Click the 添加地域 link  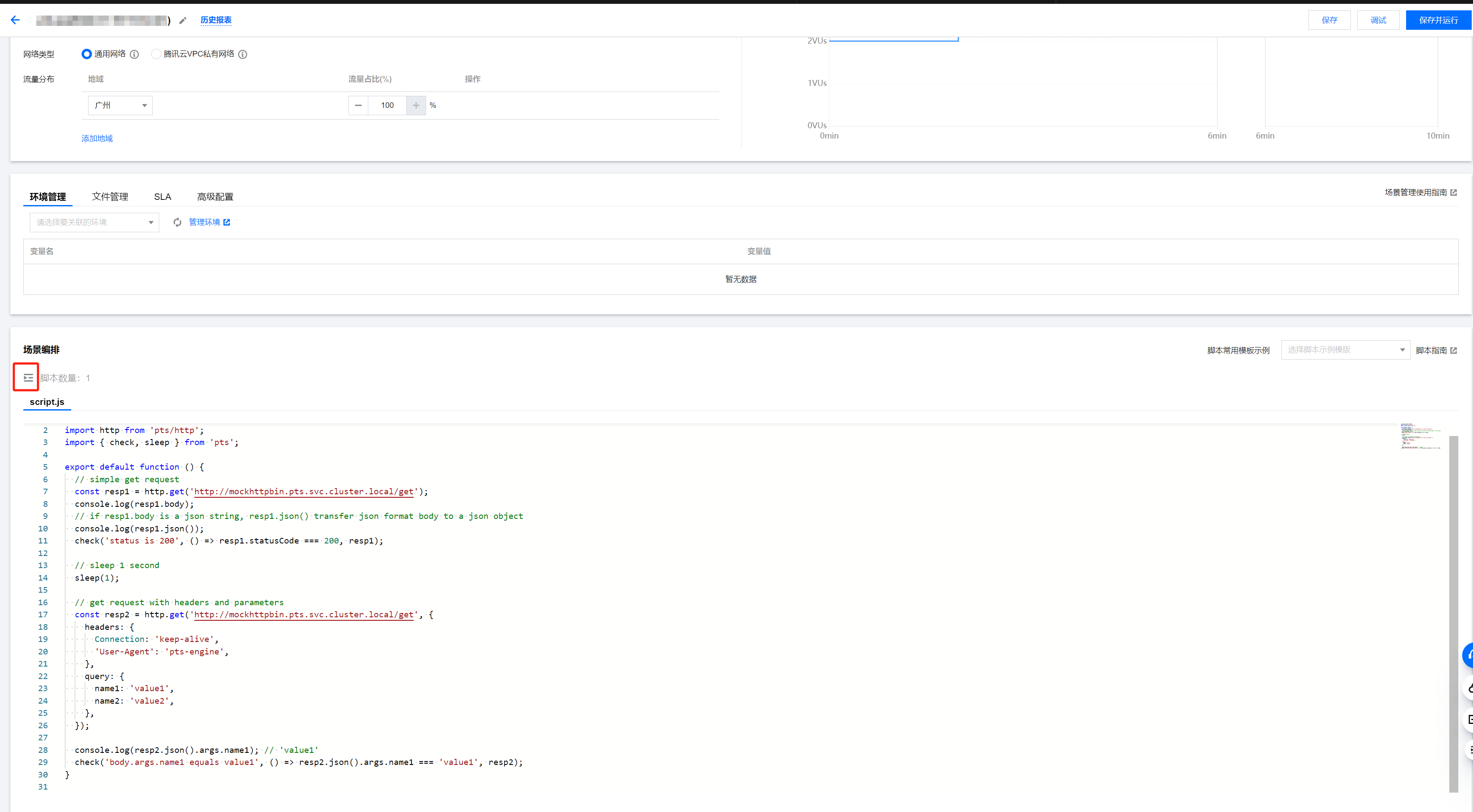(97, 139)
